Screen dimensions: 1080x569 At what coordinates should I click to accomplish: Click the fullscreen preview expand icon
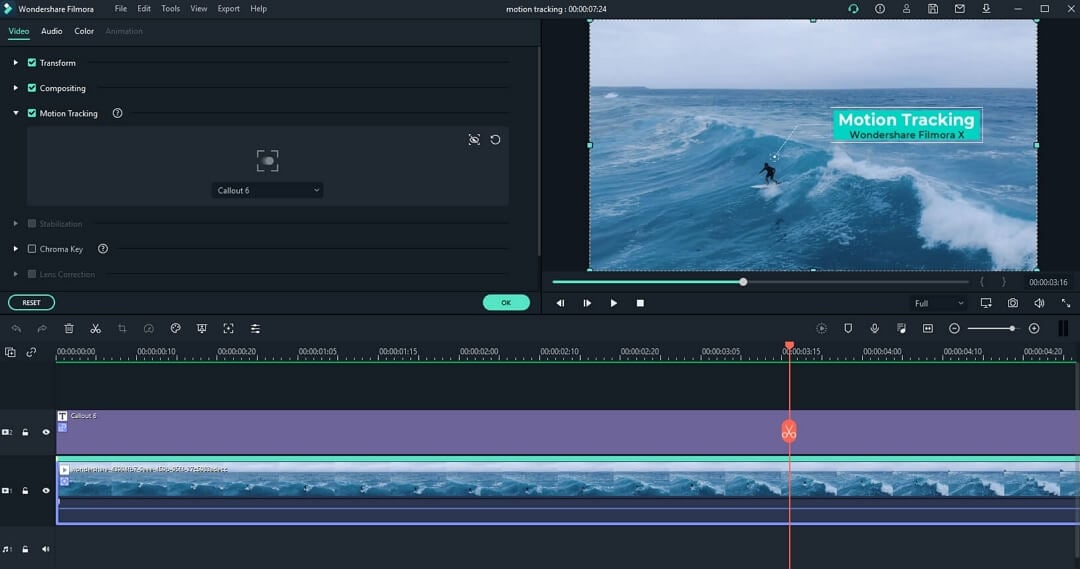pos(1066,303)
